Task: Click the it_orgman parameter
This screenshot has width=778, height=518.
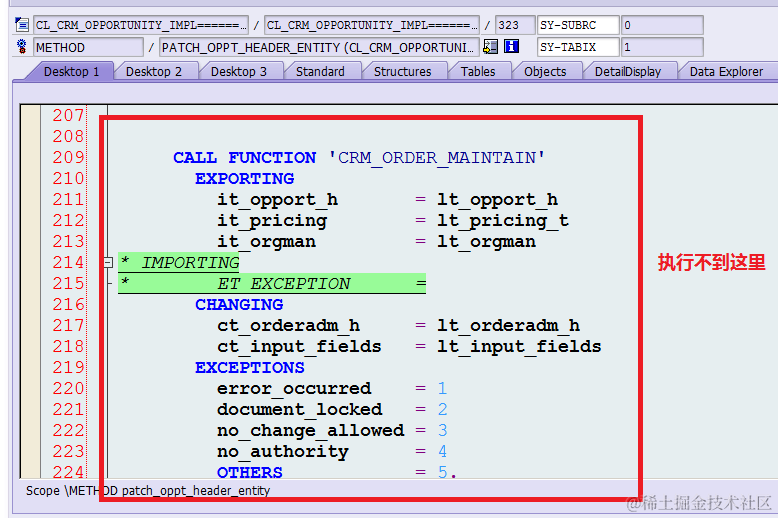Action: pos(266,242)
